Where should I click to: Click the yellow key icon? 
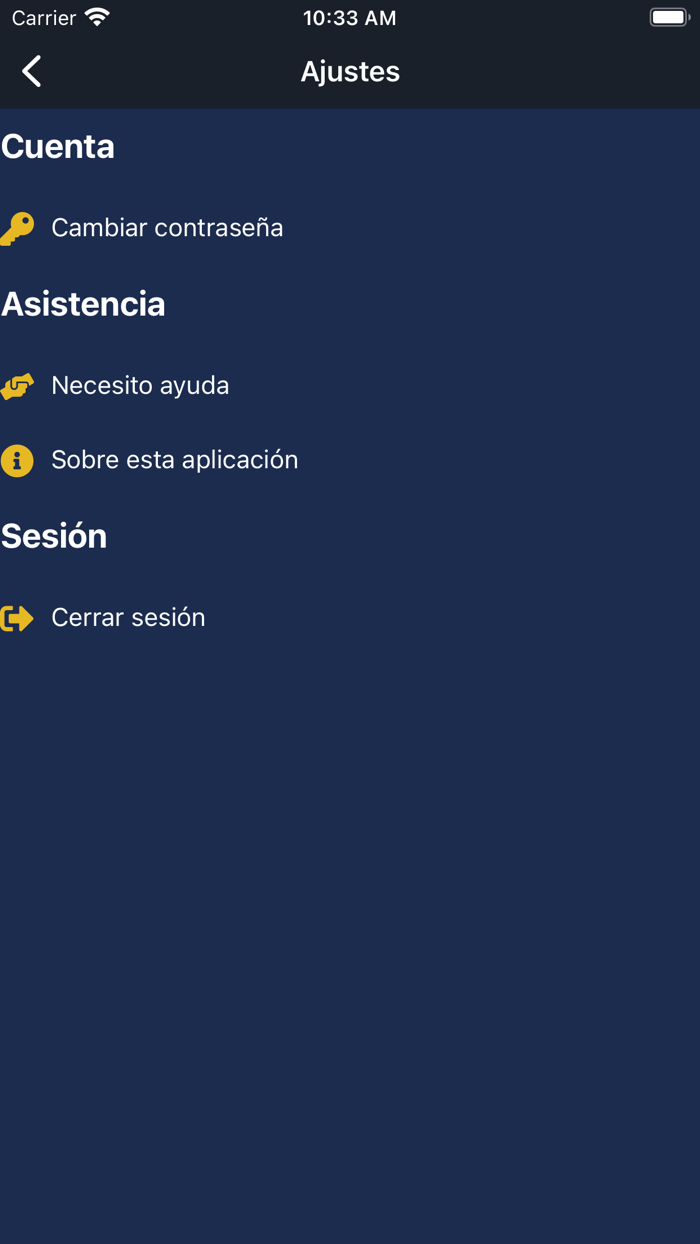point(17,228)
